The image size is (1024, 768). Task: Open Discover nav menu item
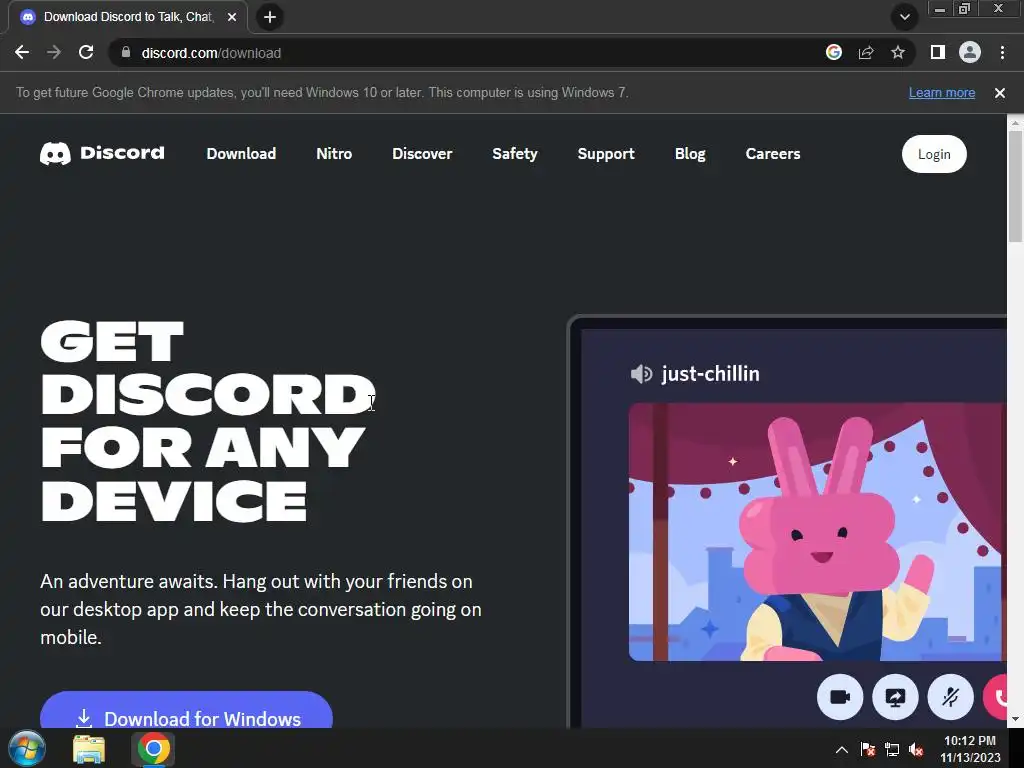pos(422,153)
